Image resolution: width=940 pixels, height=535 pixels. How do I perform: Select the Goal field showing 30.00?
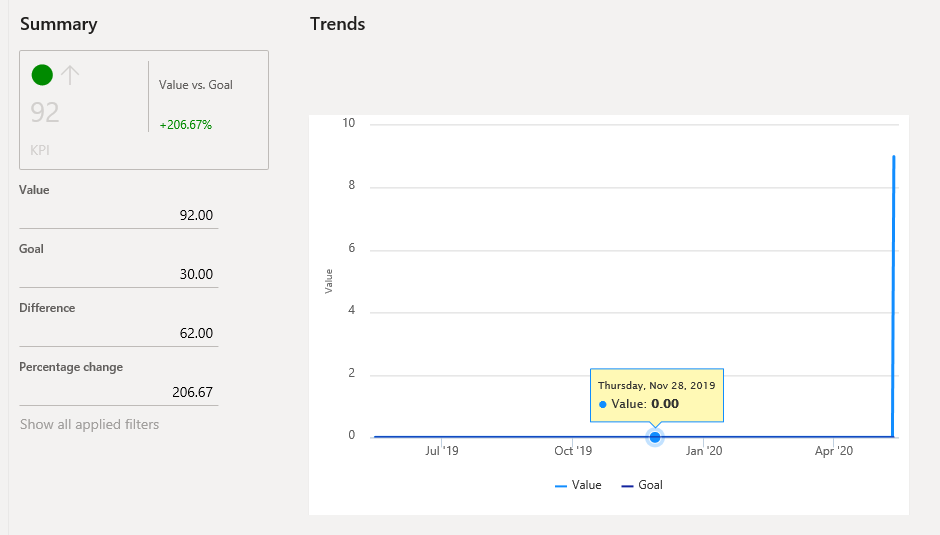pos(118,274)
